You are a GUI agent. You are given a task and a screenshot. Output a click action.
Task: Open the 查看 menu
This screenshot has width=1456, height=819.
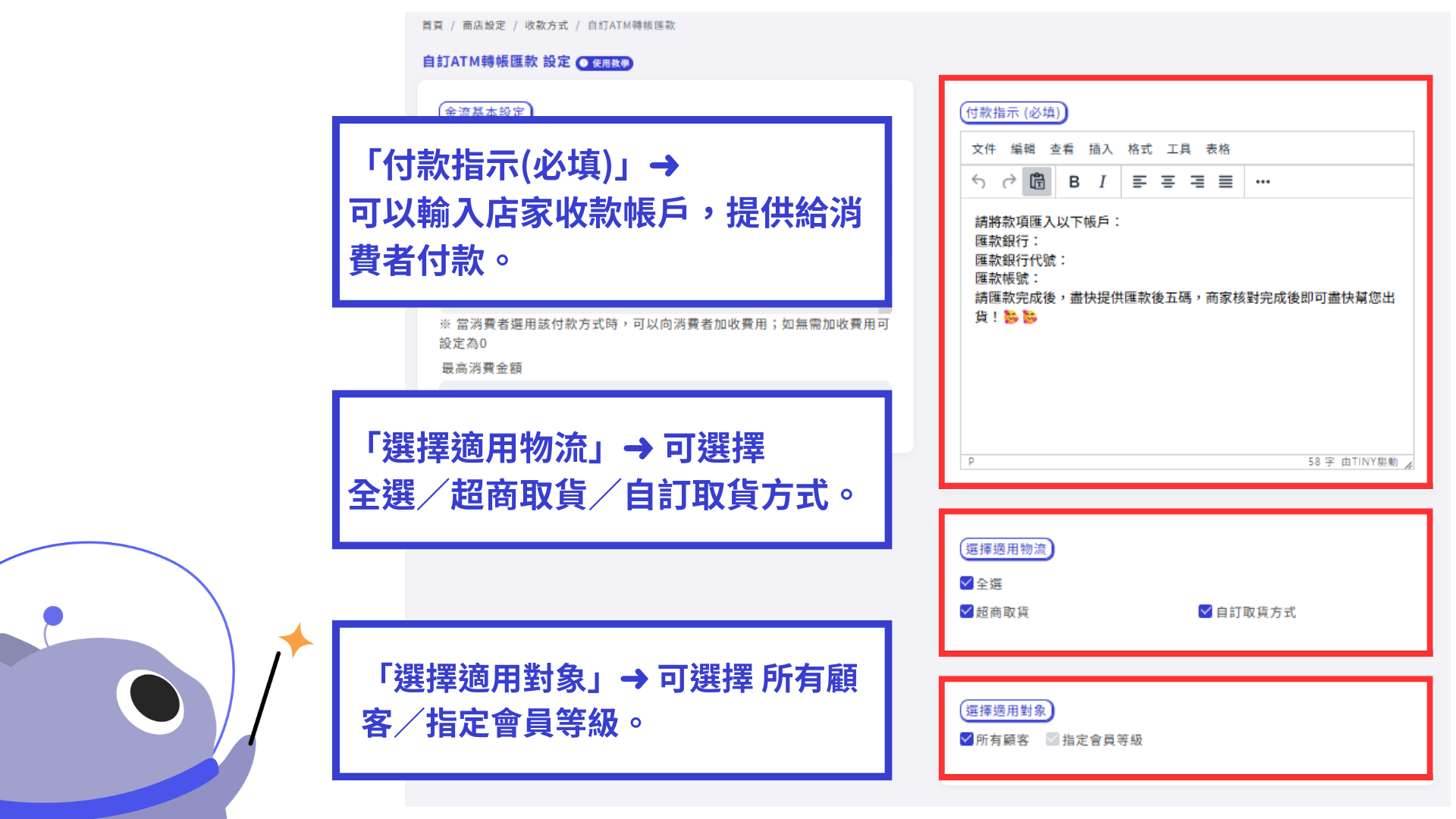coord(1062,149)
